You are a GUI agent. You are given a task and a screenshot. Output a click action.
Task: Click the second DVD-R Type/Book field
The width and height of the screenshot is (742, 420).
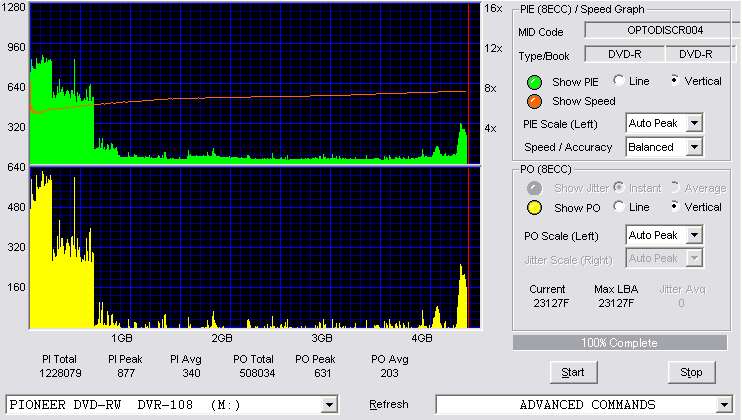[x=698, y=54]
